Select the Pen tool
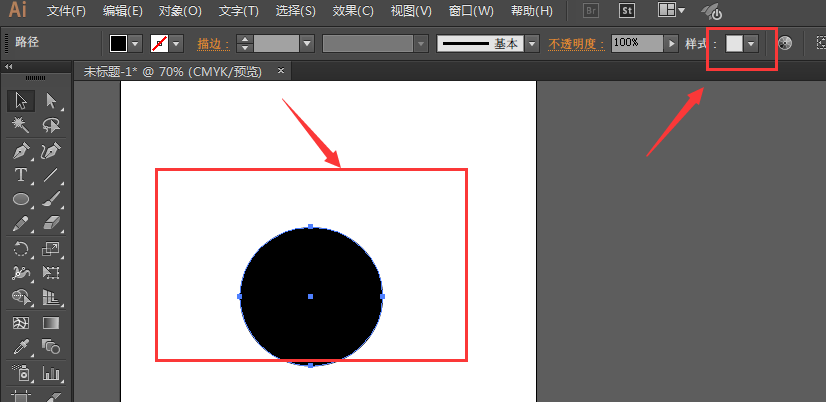Image resolution: width=826 pixels, height=402 pixels. point(20,150)
